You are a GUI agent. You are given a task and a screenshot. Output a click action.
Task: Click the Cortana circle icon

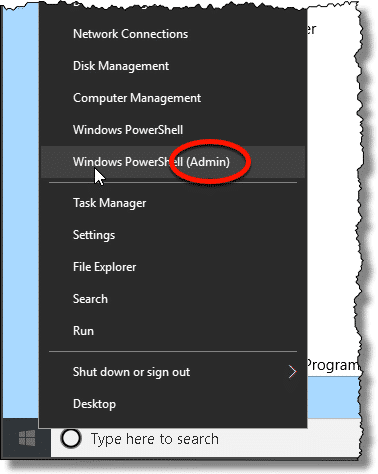click(71, 438)
